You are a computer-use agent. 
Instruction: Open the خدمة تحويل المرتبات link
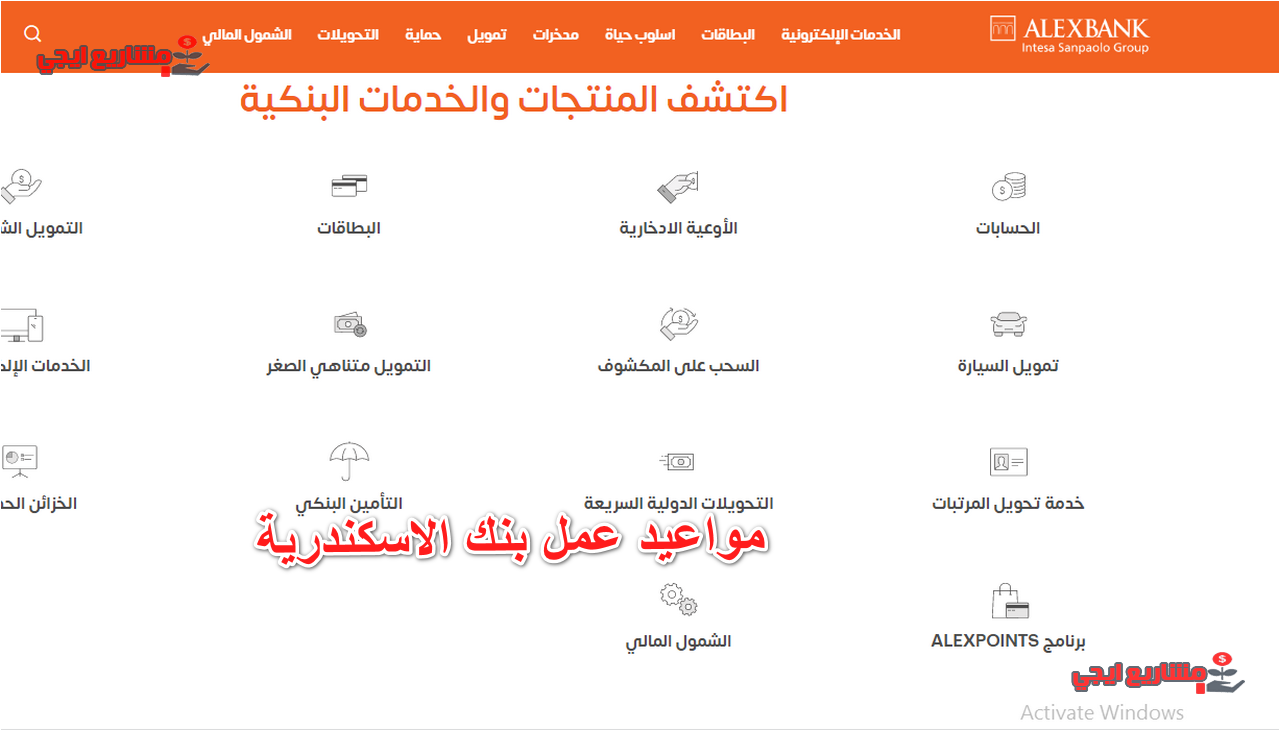1008,504
